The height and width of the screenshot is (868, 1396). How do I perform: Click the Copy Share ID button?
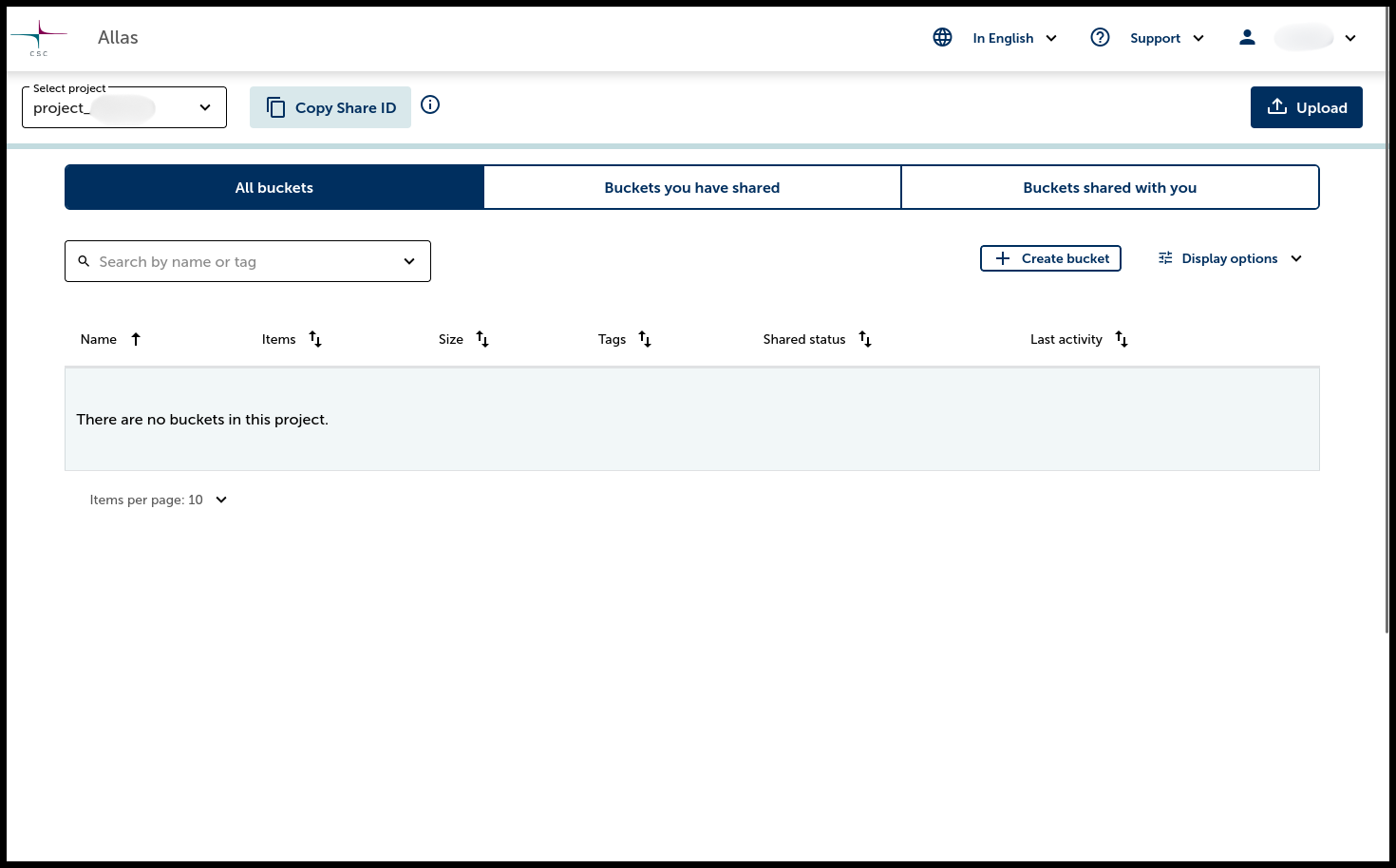click(x=330, y=107)
